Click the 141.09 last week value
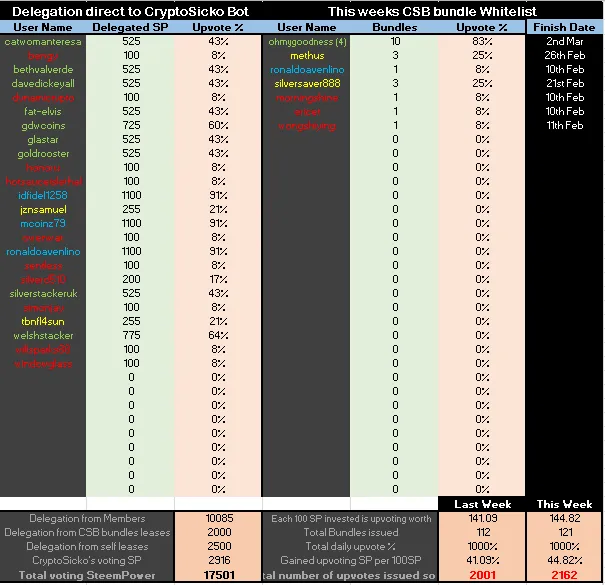Viewport: 605px width, 585px height. [483, 518]
